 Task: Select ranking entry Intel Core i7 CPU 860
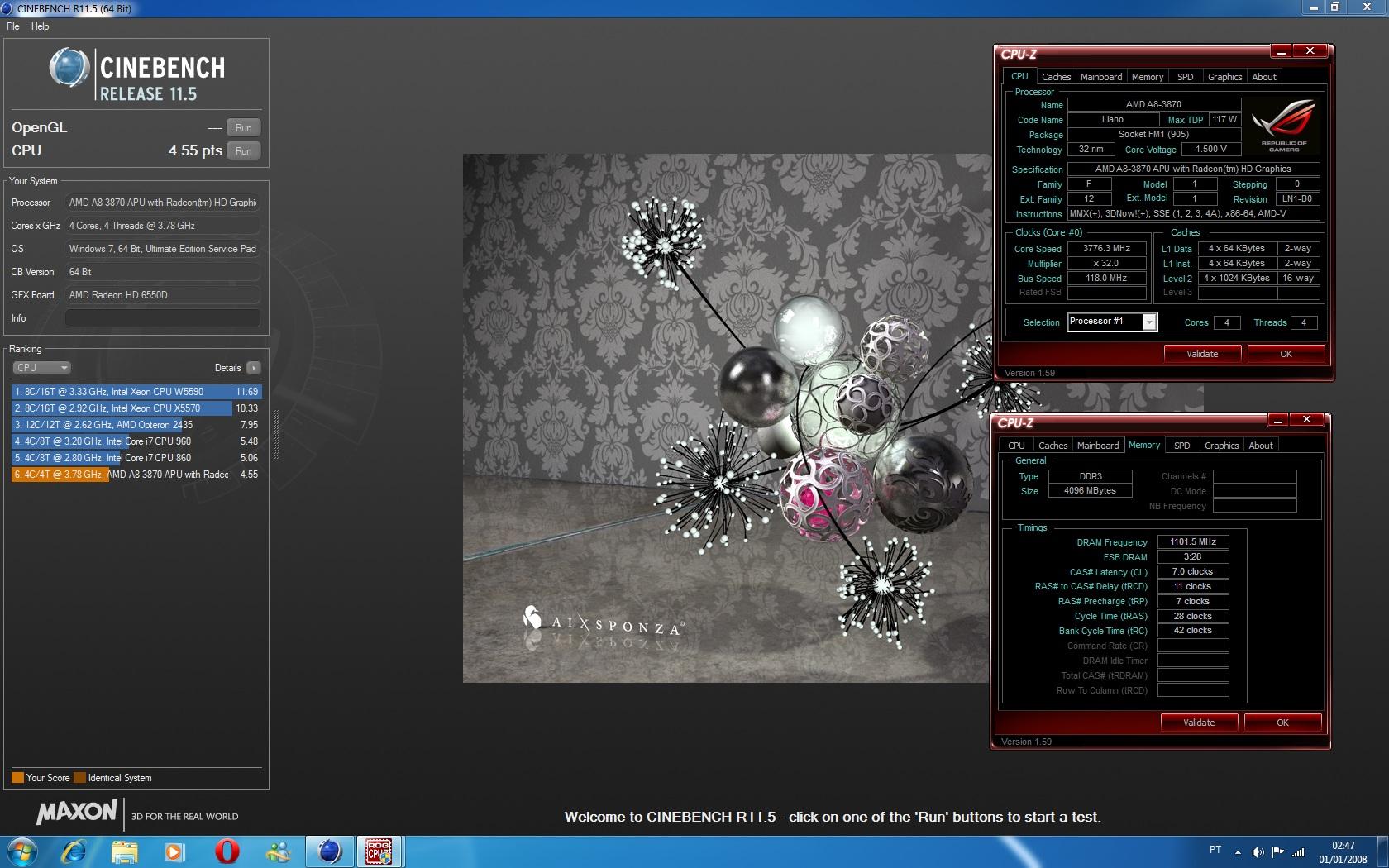[x=136, y=458]
